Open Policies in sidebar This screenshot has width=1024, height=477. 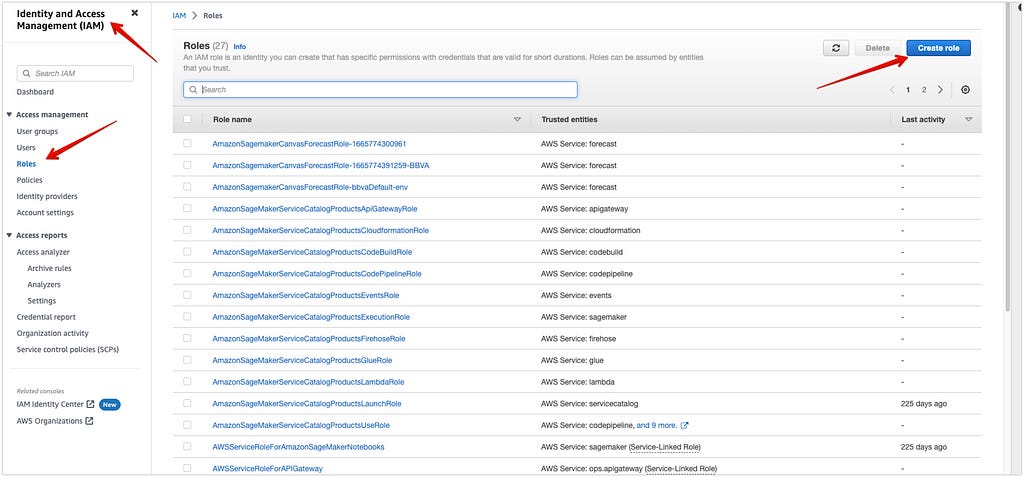click(x=29, y=180)
